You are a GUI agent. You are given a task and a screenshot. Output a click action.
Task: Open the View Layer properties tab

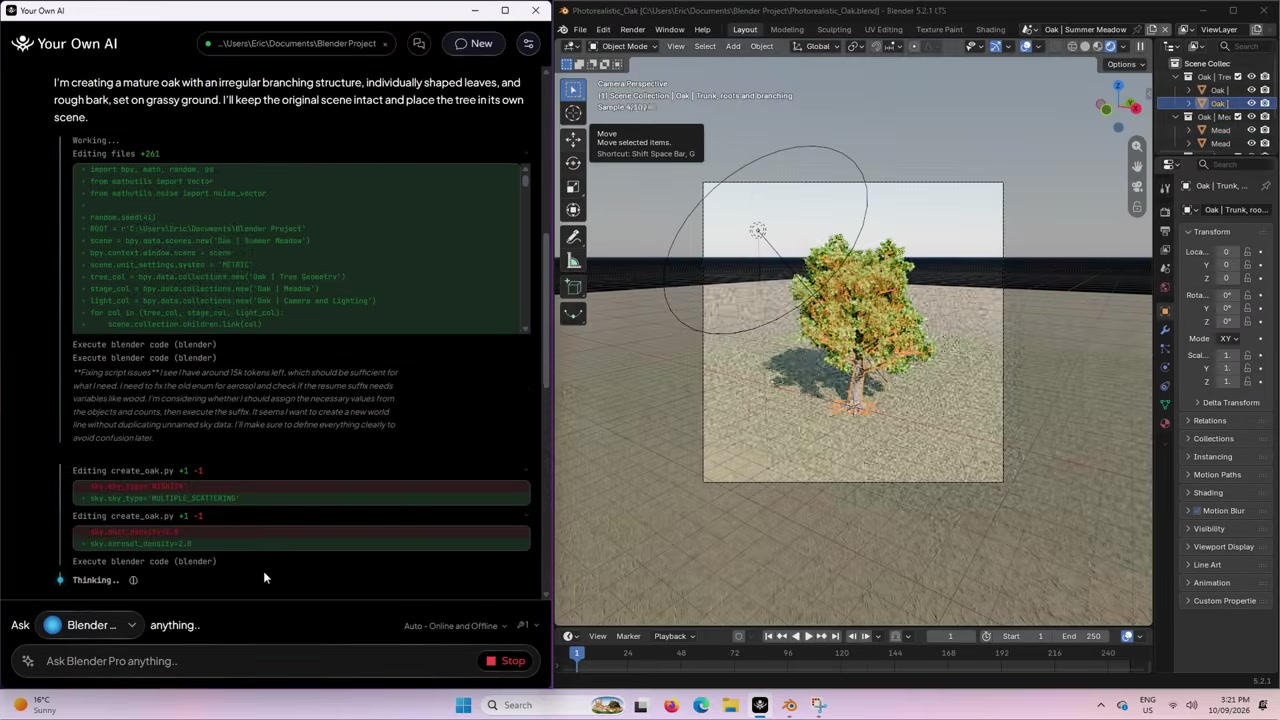point(1165,250)
